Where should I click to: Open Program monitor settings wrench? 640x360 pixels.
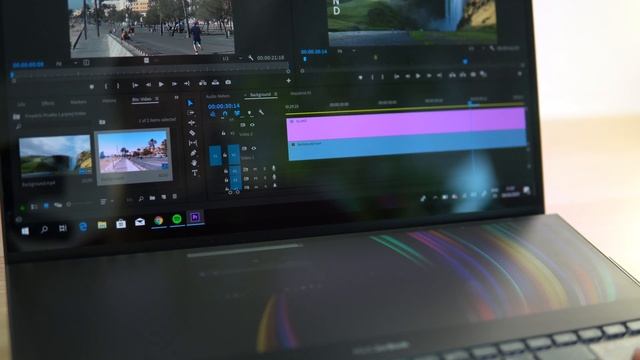(492, 48)
